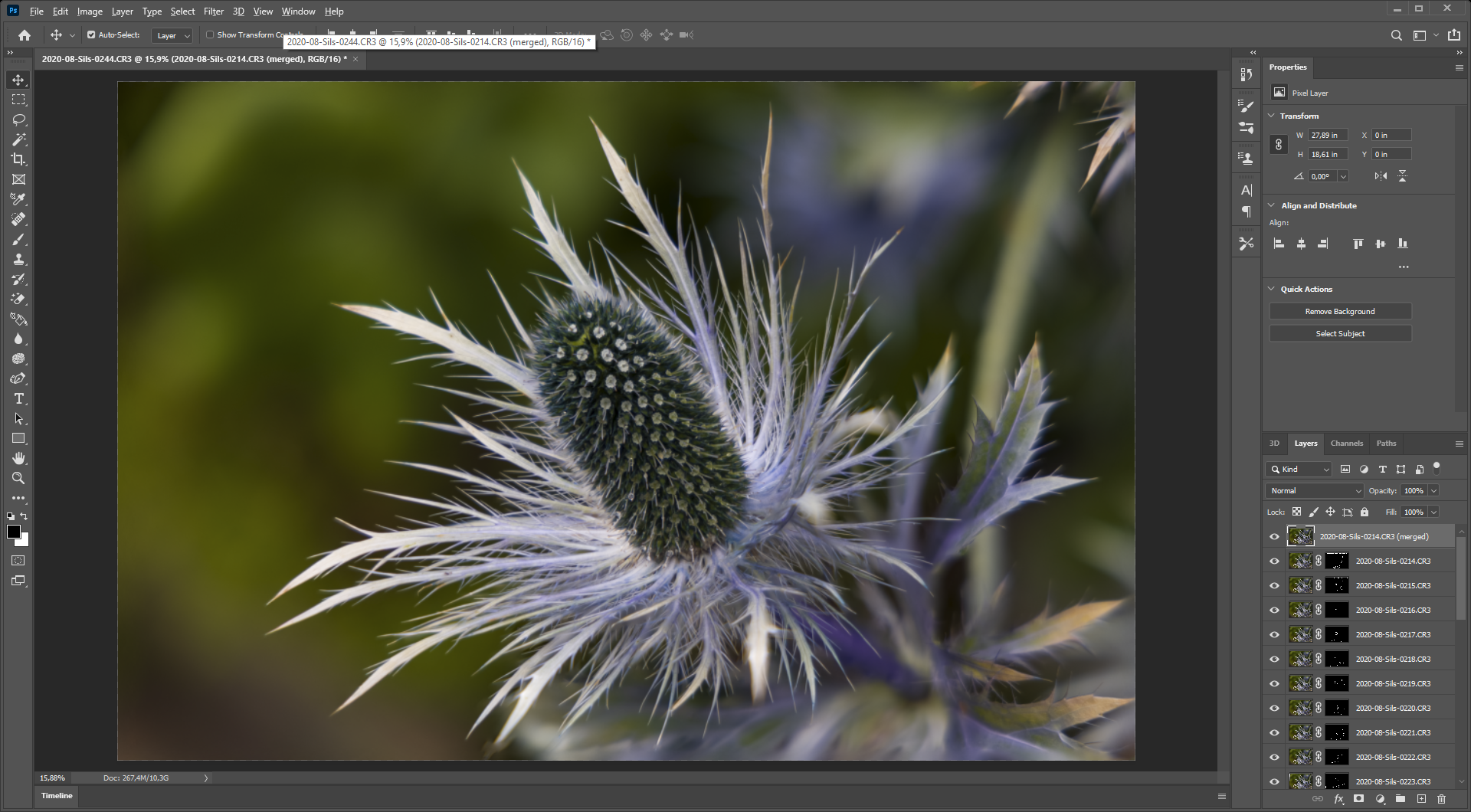Click the delete layer trash icon
The width and height of the screenshot is (1471, 812).
click(1441, 799)
